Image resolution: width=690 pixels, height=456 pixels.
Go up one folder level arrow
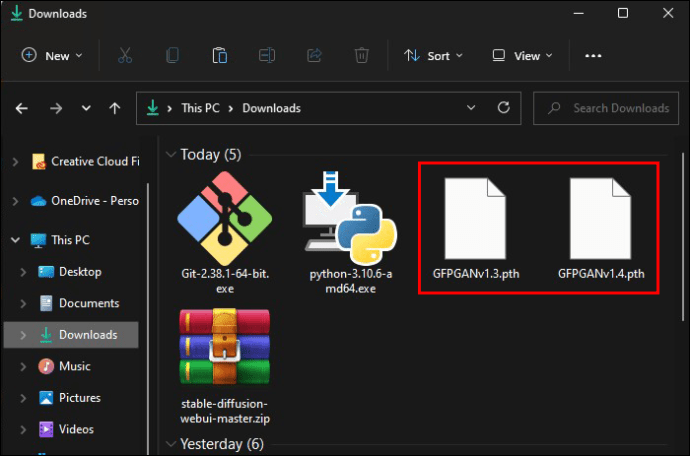(115, 108)
